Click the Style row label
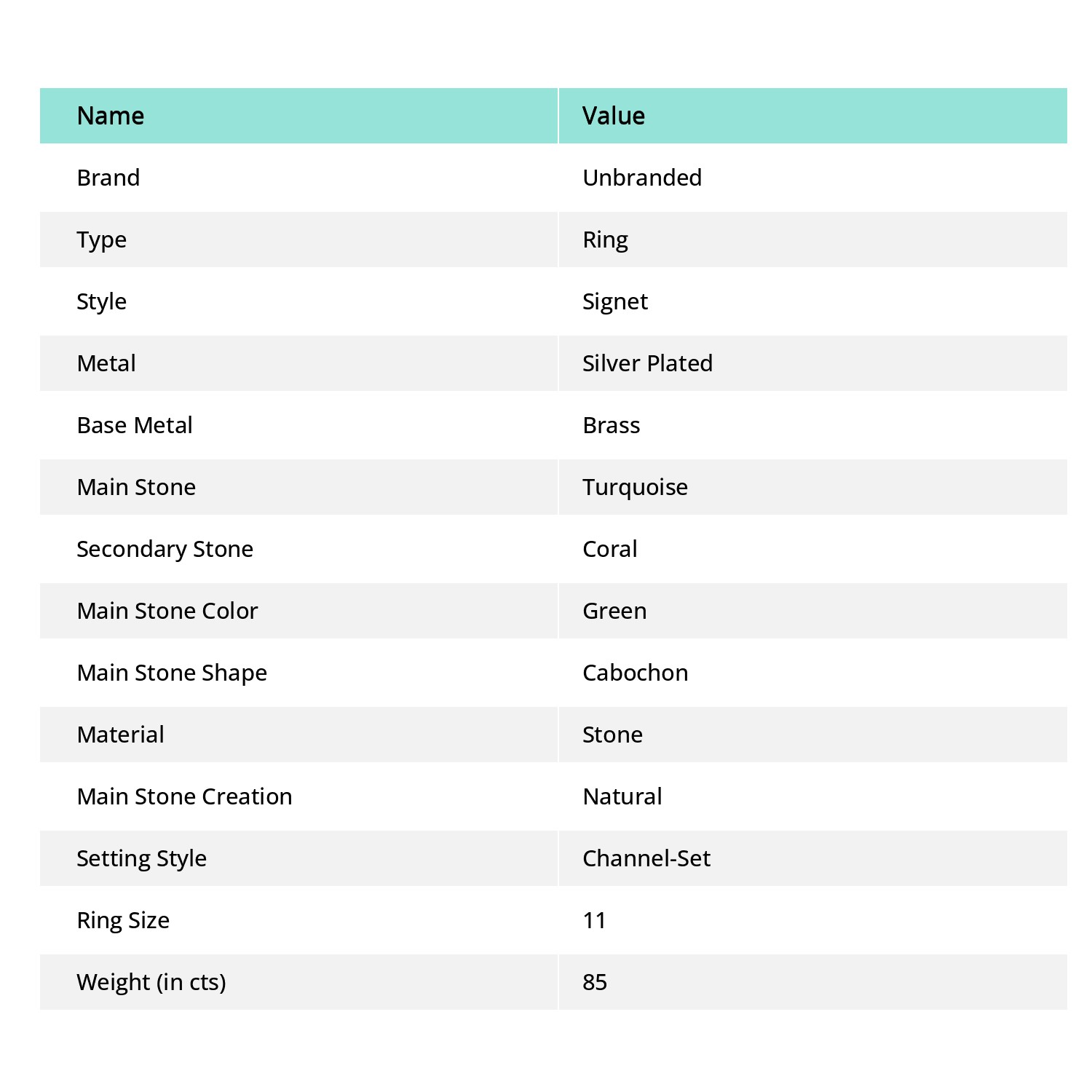The width and height of the screenshot is (1092, 1092). tap(102, 301)
